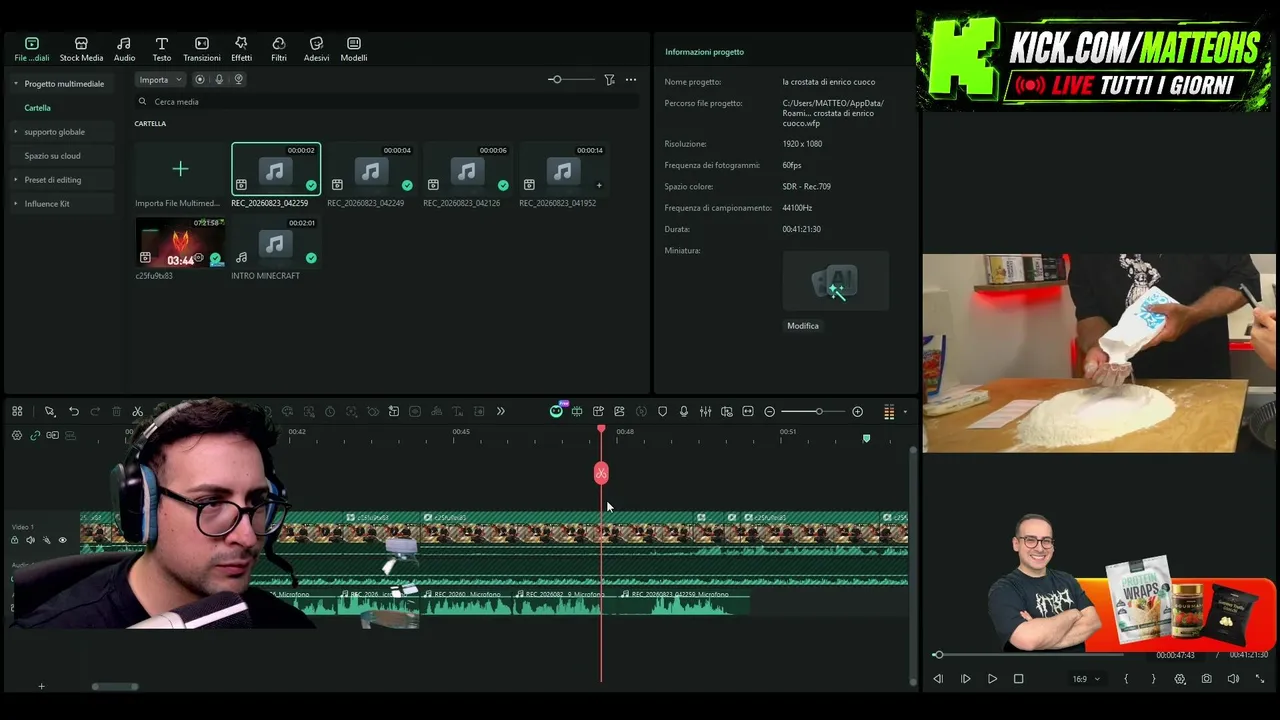
Task: Open the 16:9 aspect ratio dropdown
Action: (1086, 679)
